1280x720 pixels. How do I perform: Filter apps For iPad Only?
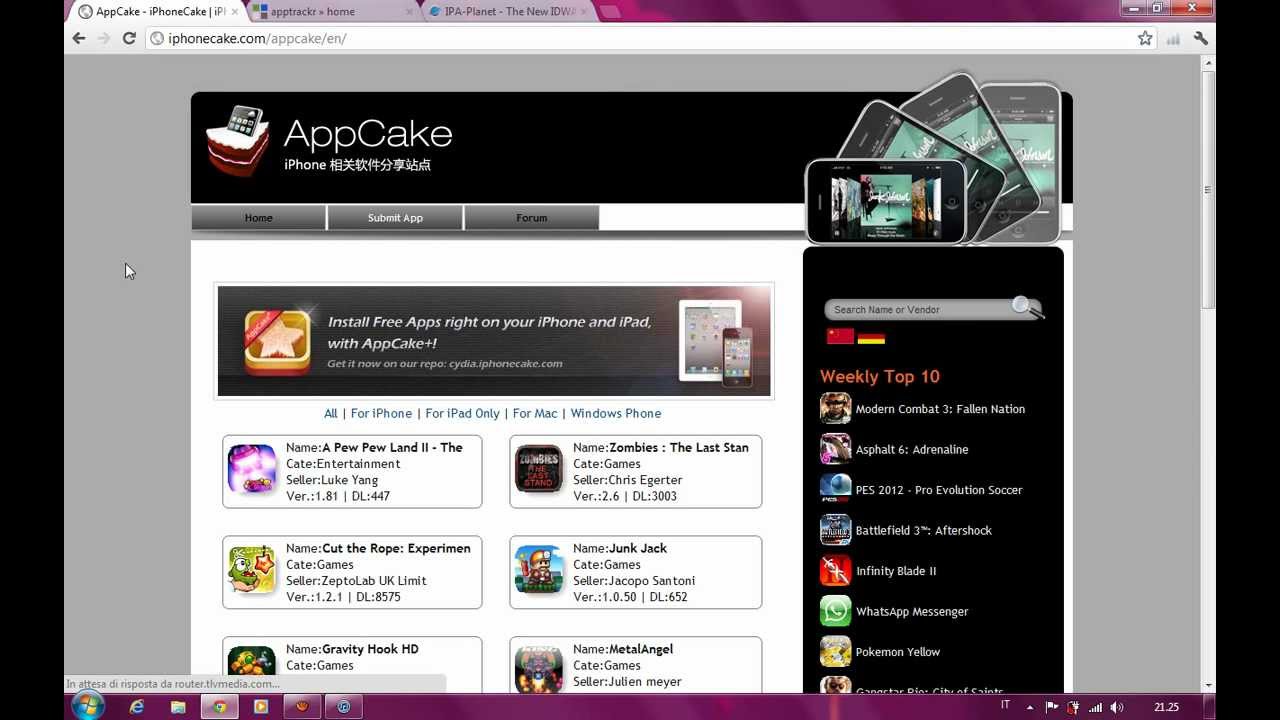(462, 413)
